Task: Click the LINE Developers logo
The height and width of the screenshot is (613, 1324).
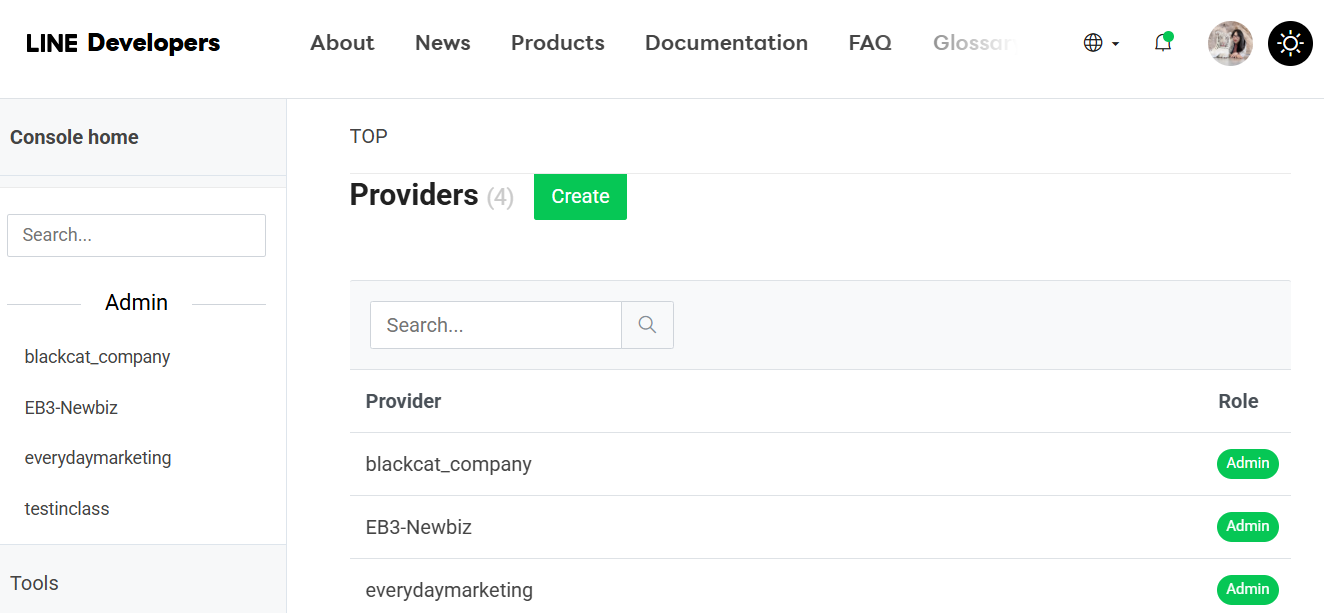Action: tap(123, 43)
